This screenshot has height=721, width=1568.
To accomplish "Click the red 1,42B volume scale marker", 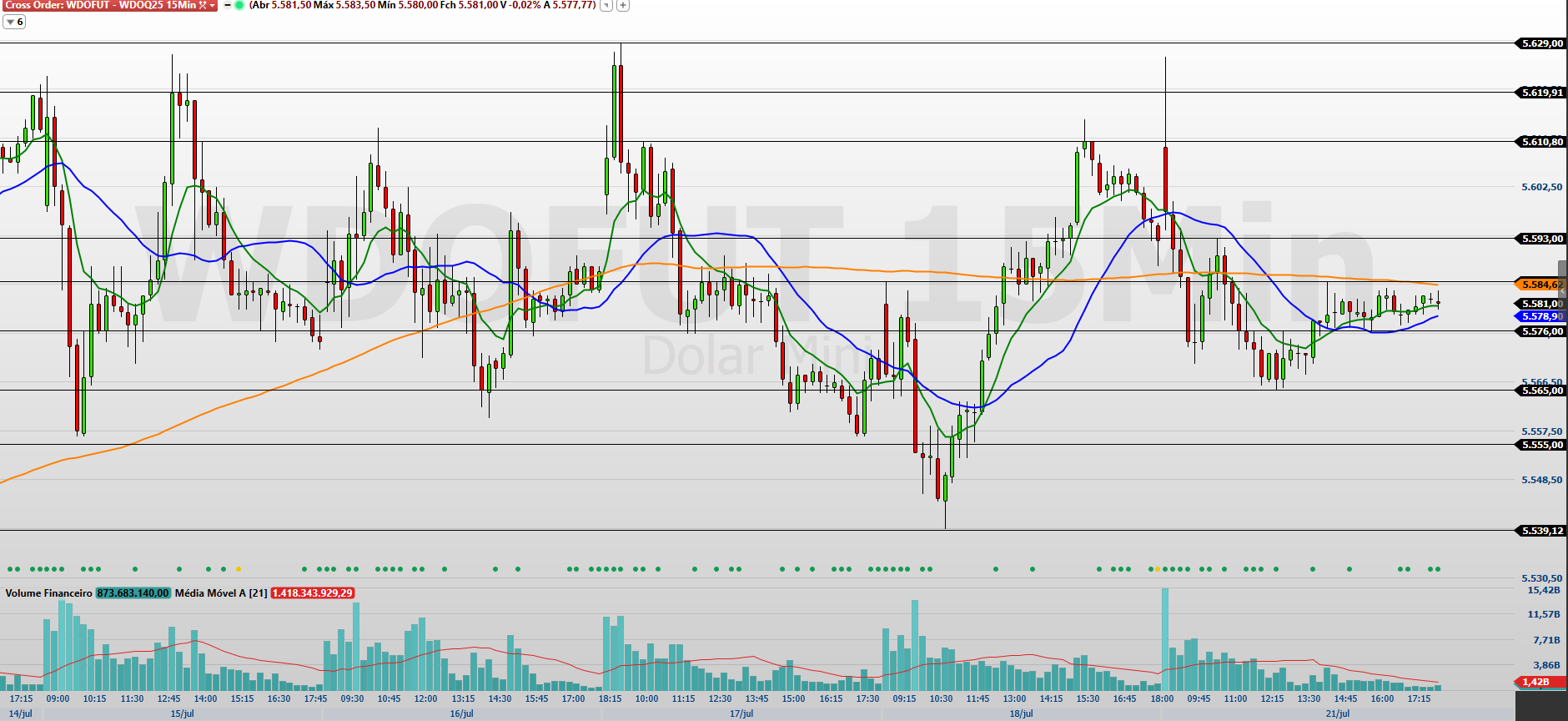I will click(1538, 682).
